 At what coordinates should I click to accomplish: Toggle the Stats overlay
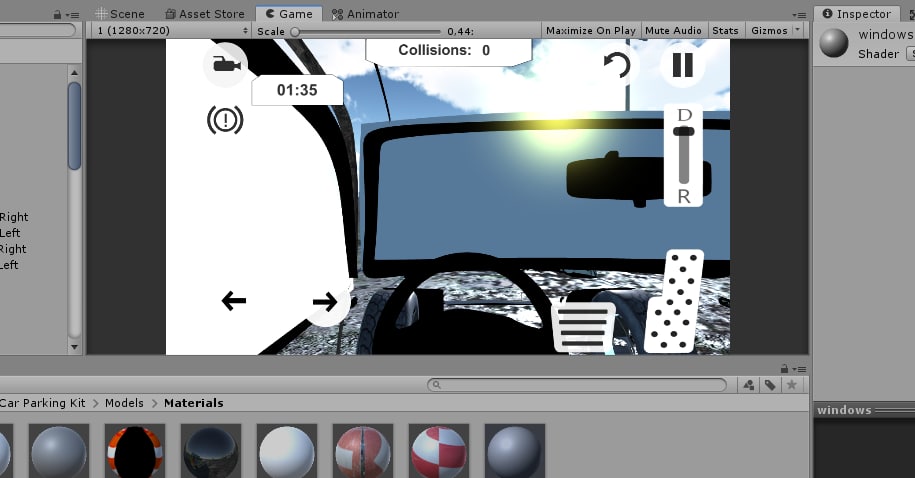tap(725, 31)
